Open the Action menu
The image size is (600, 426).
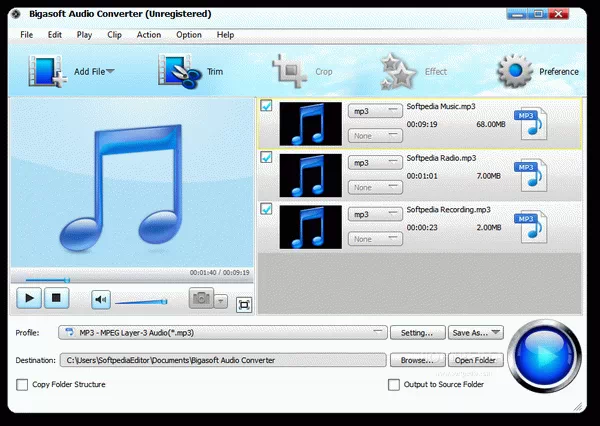pos(149,35)
